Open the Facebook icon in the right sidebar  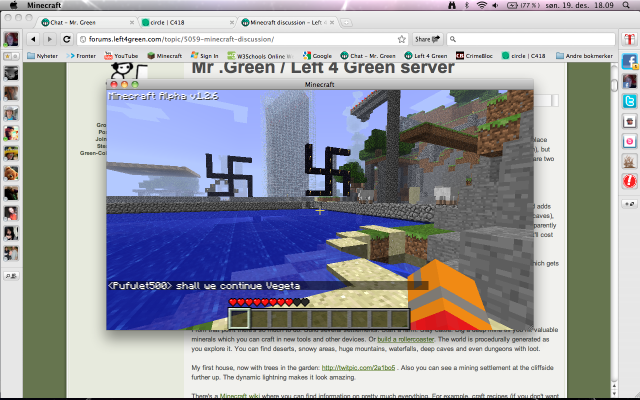[x=629, y=62]
